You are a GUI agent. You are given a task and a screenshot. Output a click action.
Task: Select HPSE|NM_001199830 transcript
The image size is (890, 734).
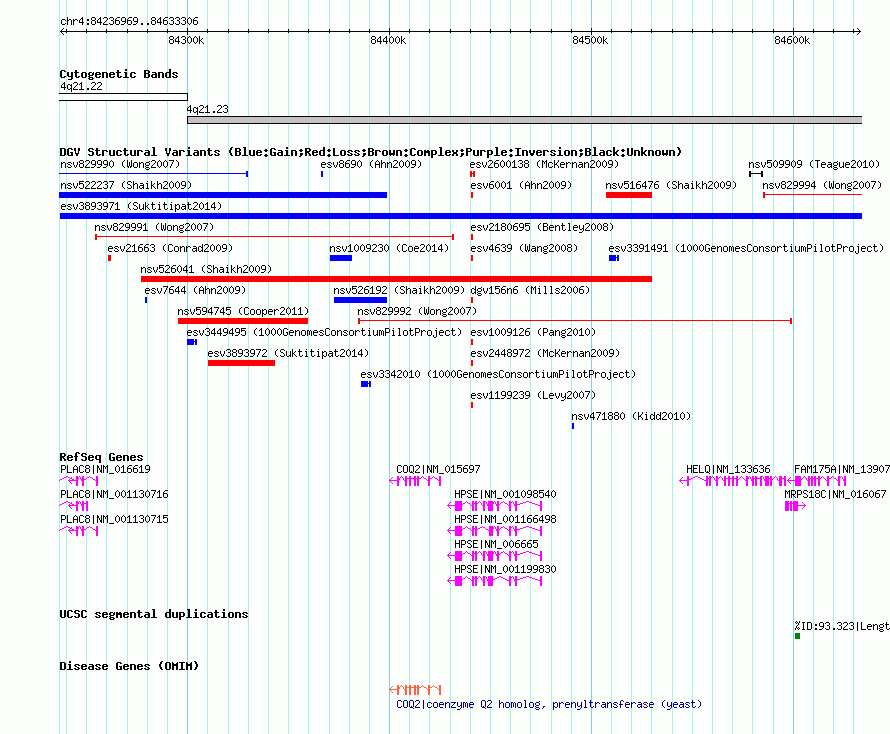click(x=505, y=569)
